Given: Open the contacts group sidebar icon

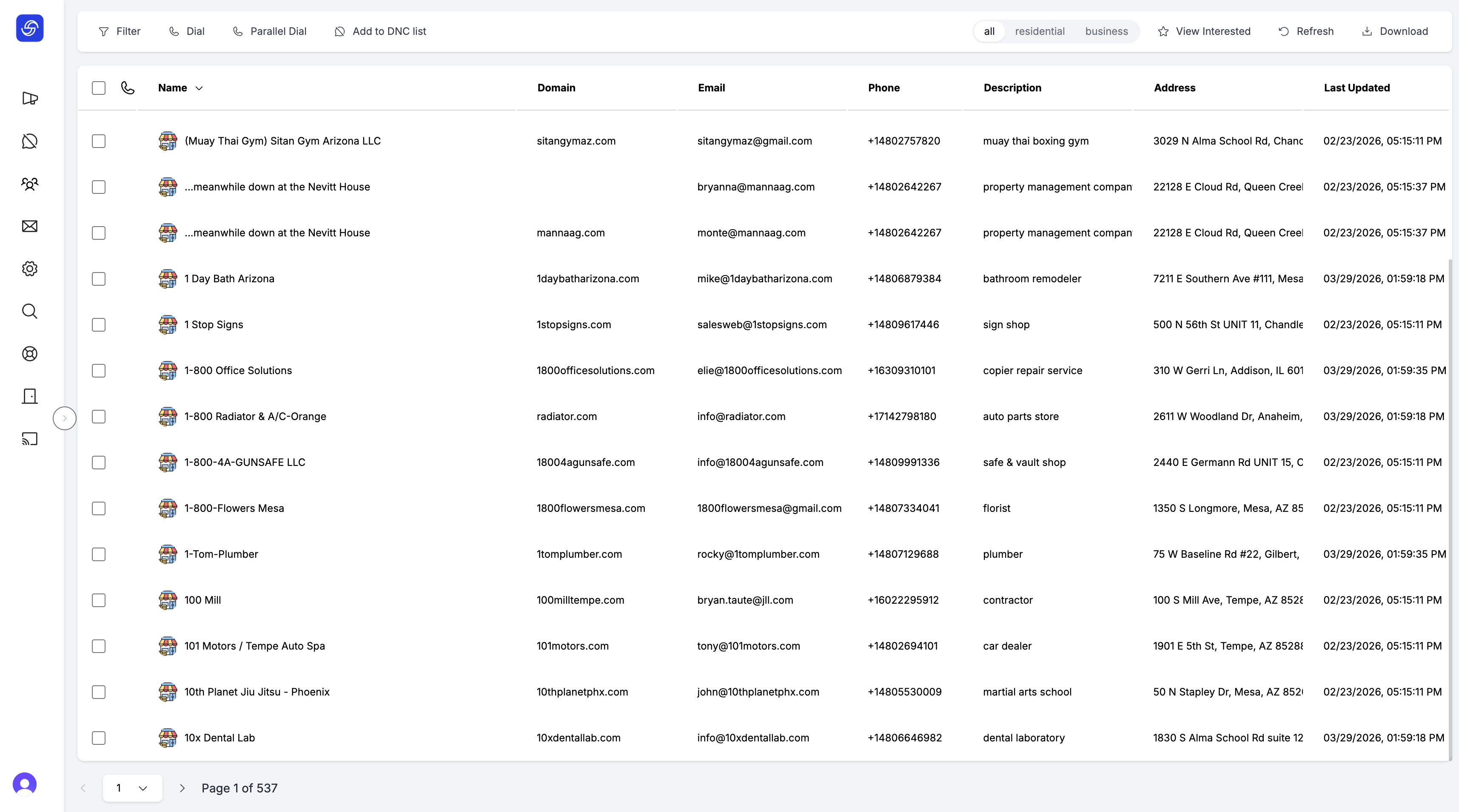Looking at the screenshot, I should tap(29, 184).
